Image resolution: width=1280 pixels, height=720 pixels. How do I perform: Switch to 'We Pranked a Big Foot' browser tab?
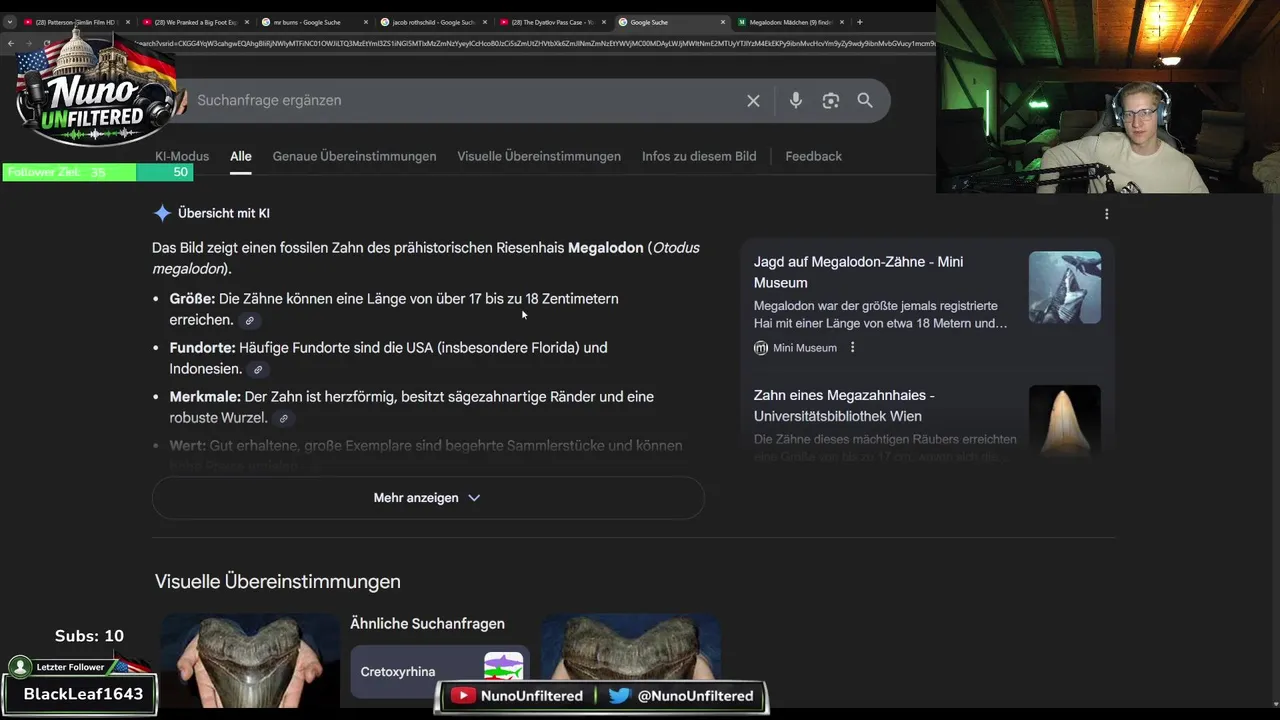pos(194,22)
